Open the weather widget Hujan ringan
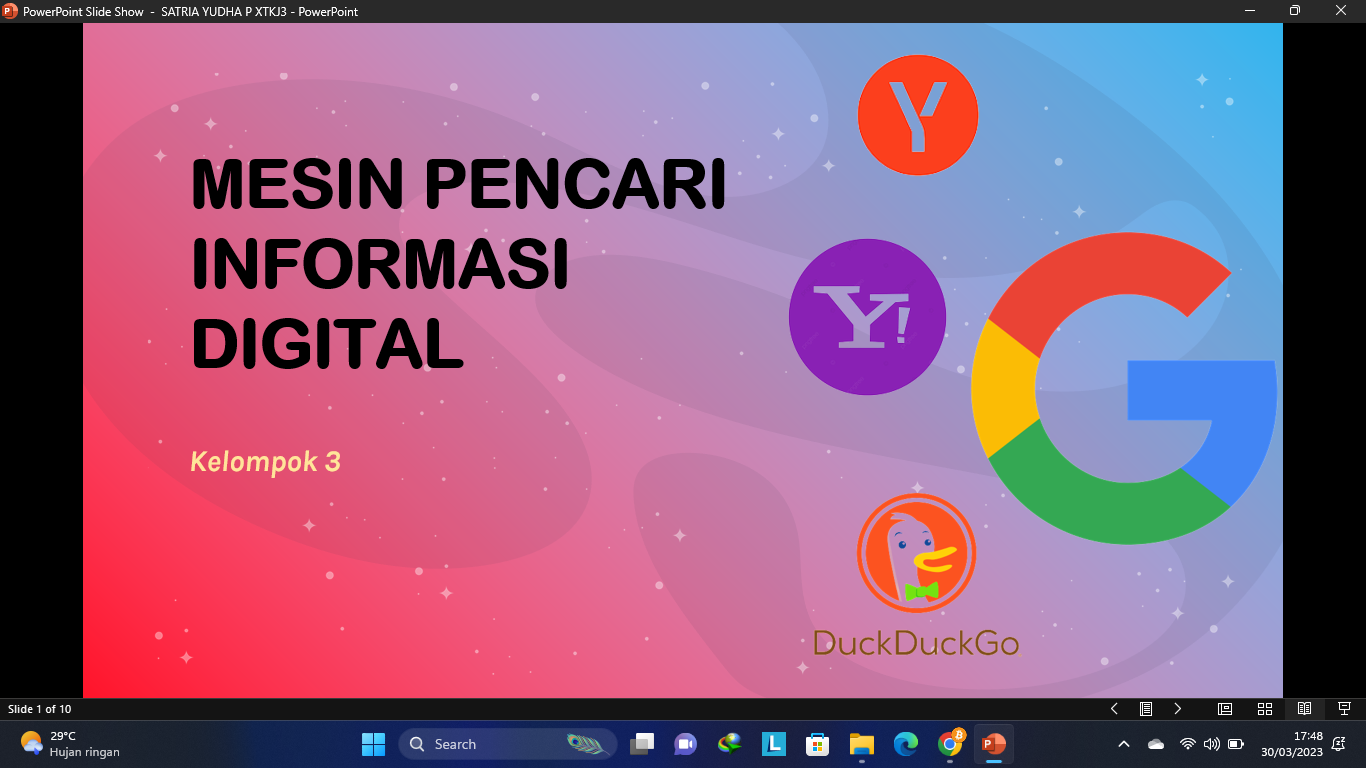Image resolution: width=1366 pixels, height=768 pixels. click(x=70, y=744)
